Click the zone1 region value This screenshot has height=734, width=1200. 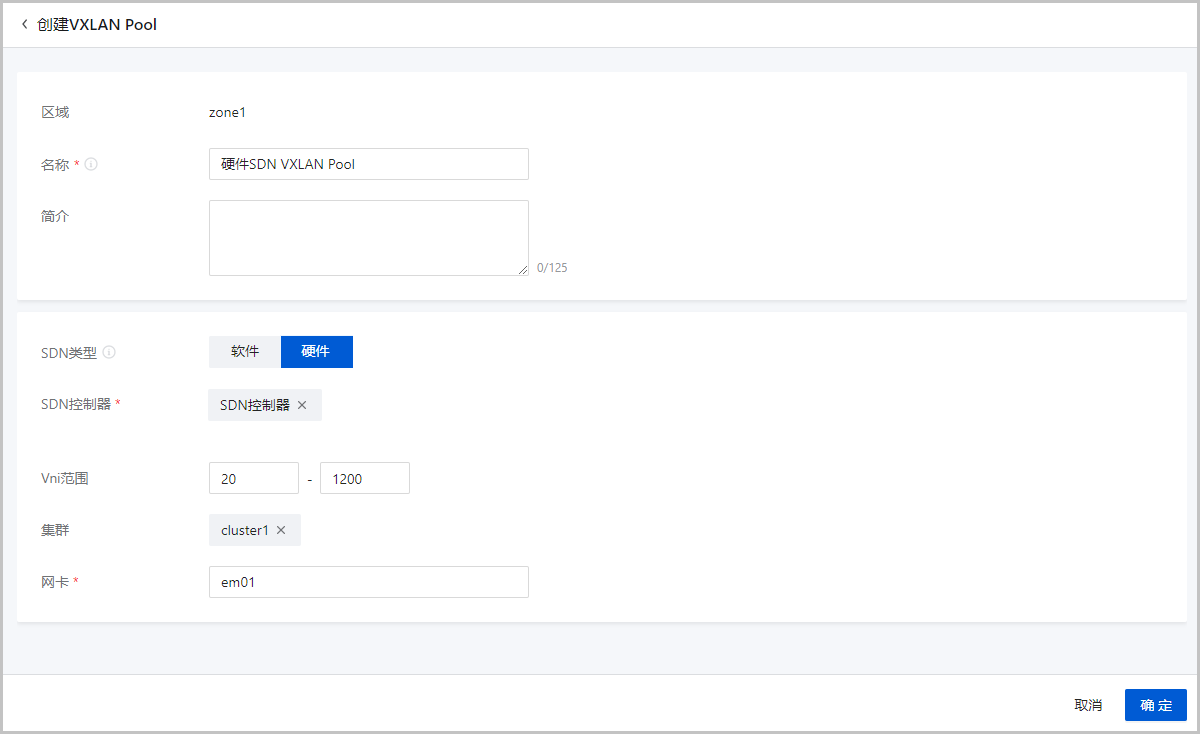[x=227, y=112]
